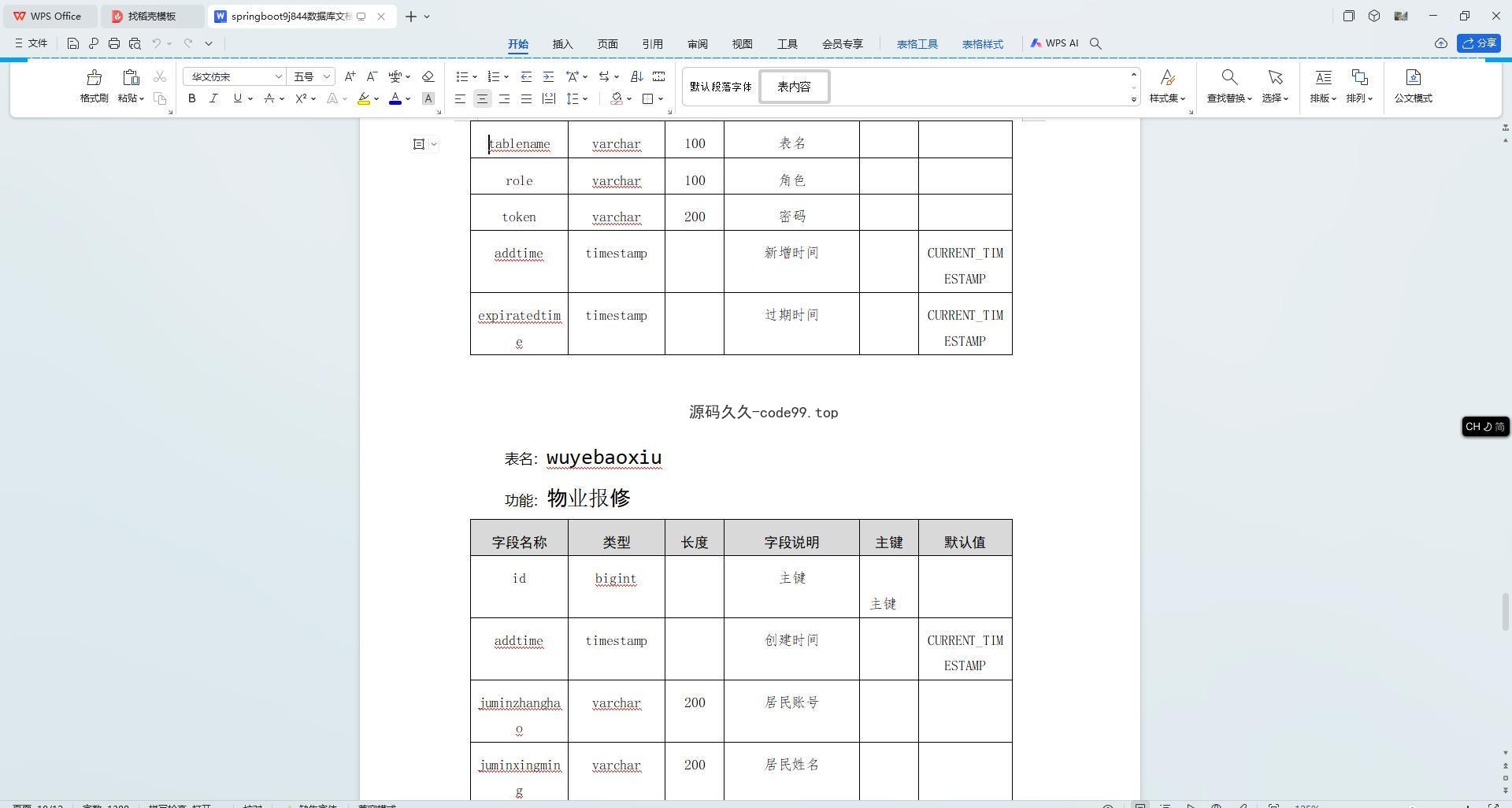Click the print icon in quick access bar

click(114, 43)
